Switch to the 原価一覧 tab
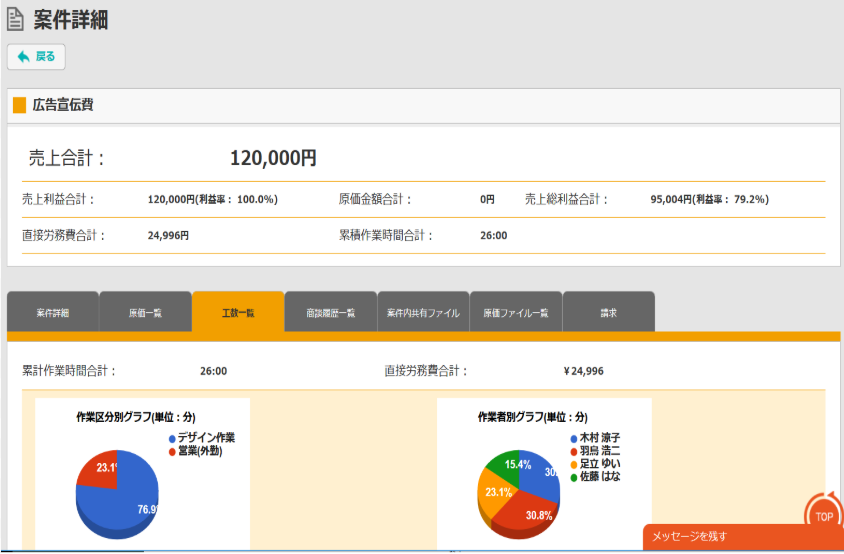This screenshot has width=844, height=554. click(x=145, y=312)
